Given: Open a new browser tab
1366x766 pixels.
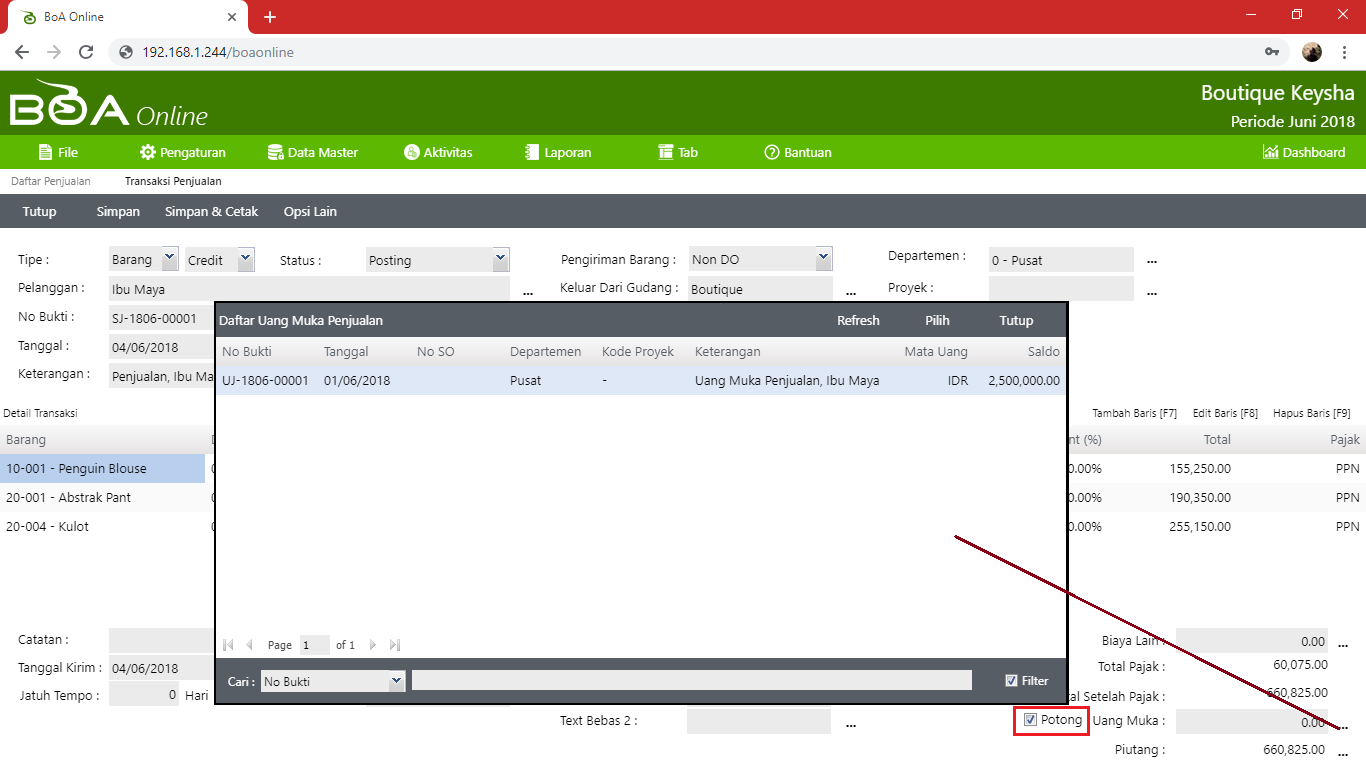Looking at the screenshot, I should (x=269, y=17).
